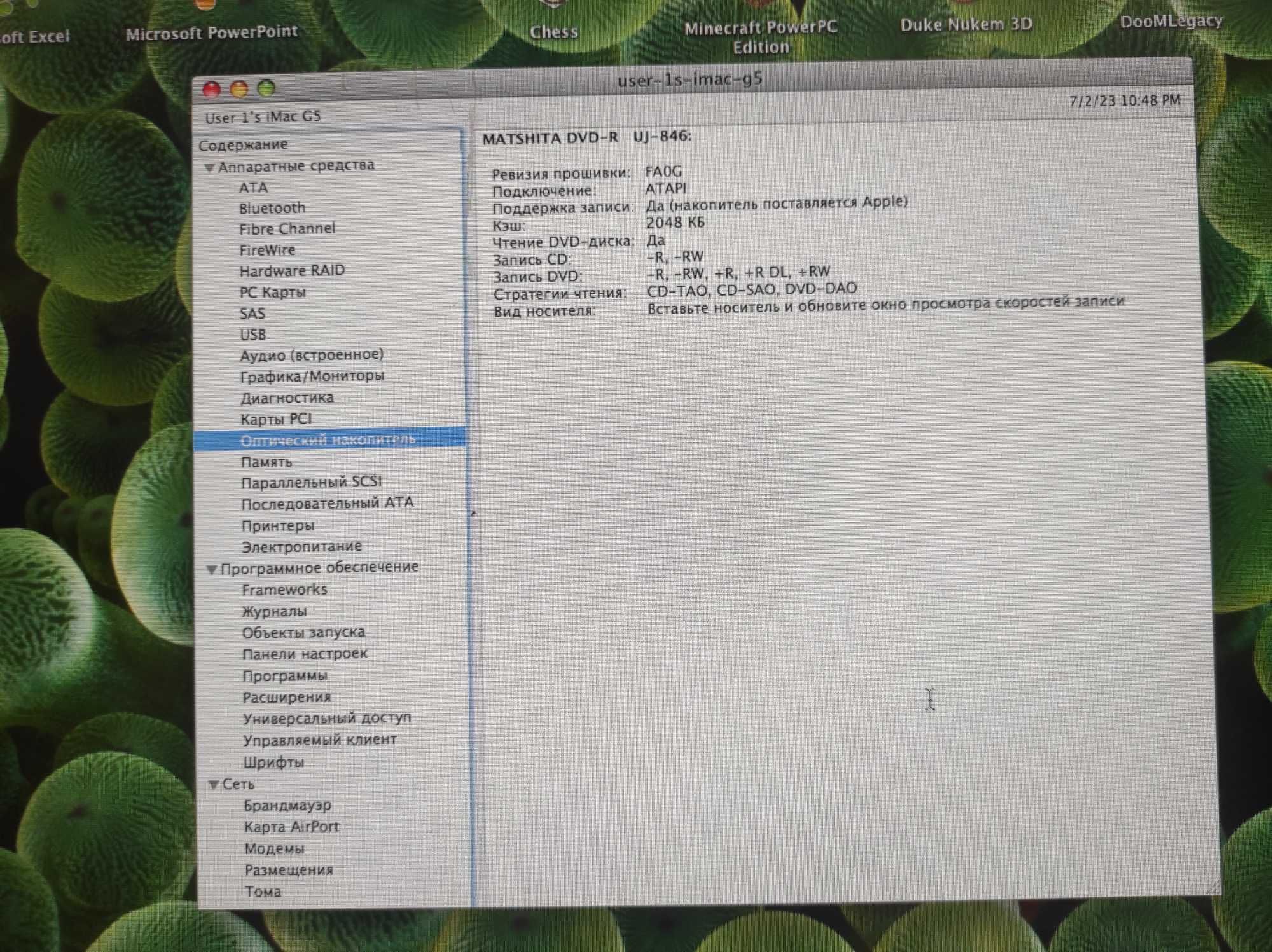Open Электропитание section

(x=301, y=546)
